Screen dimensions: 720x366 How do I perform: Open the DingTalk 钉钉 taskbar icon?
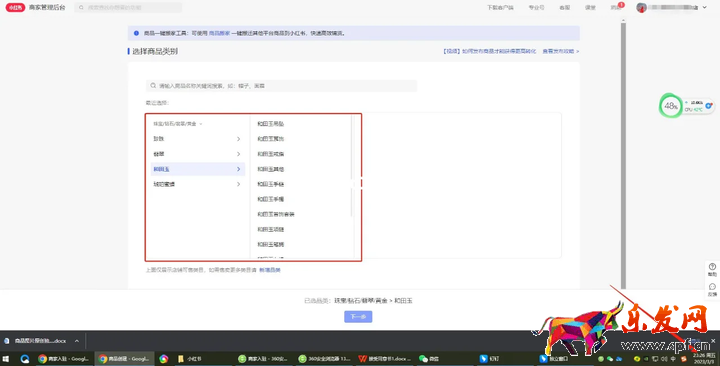(489, 359)
